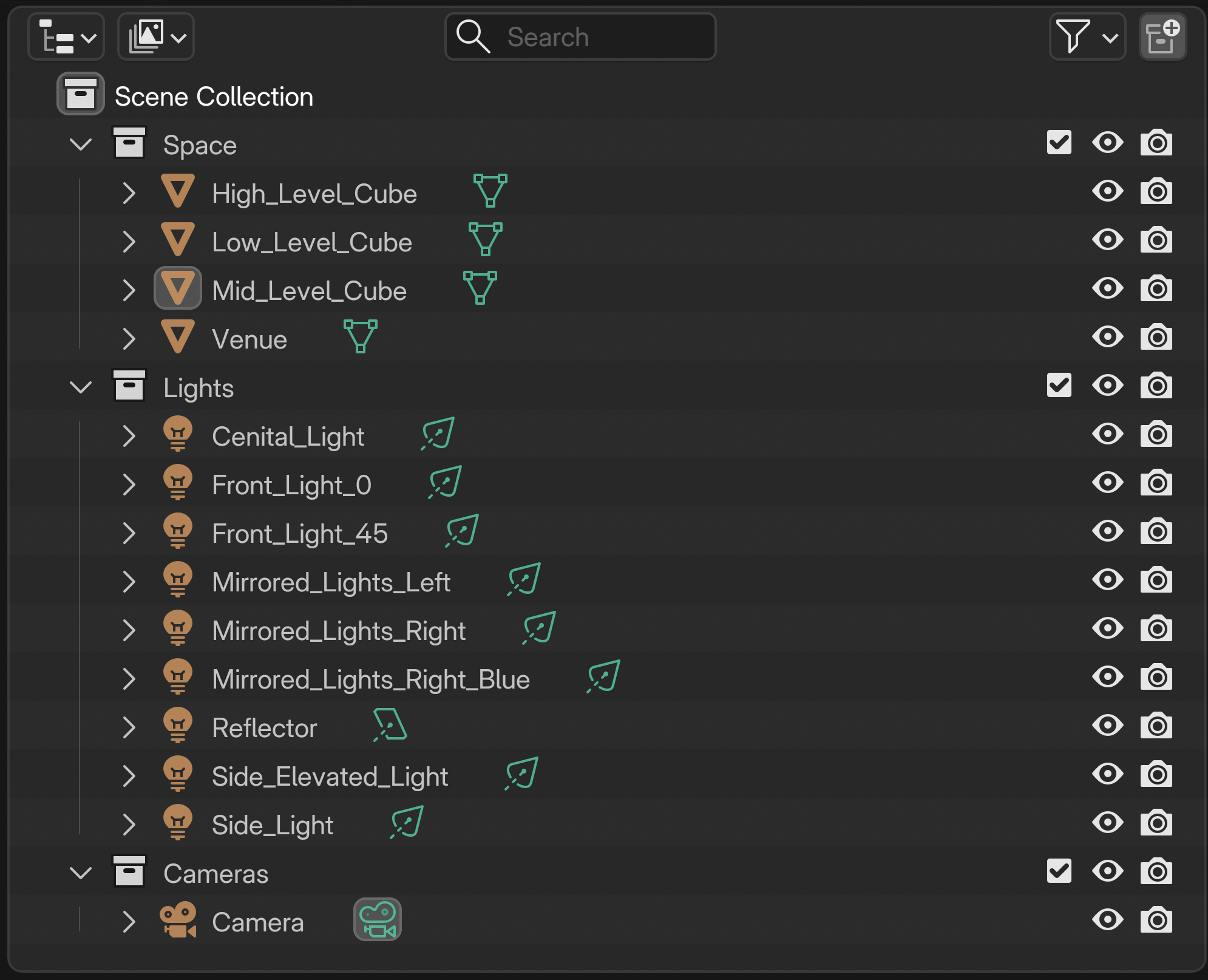Image resolution: width=1208 pixels, height=980 pixels.
Task: Open the display mode dropdown menu
Action: click(156, 37)
